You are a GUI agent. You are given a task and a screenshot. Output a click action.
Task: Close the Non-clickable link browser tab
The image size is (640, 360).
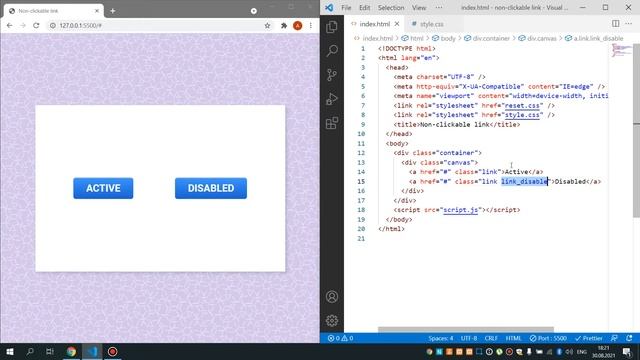(97, 11)
